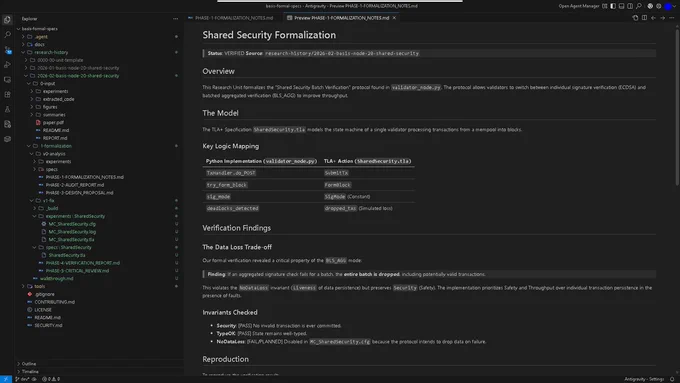Open editor more actions ellipsis
The width and height of the screenshot is (680, 383).
coord(671,18)
